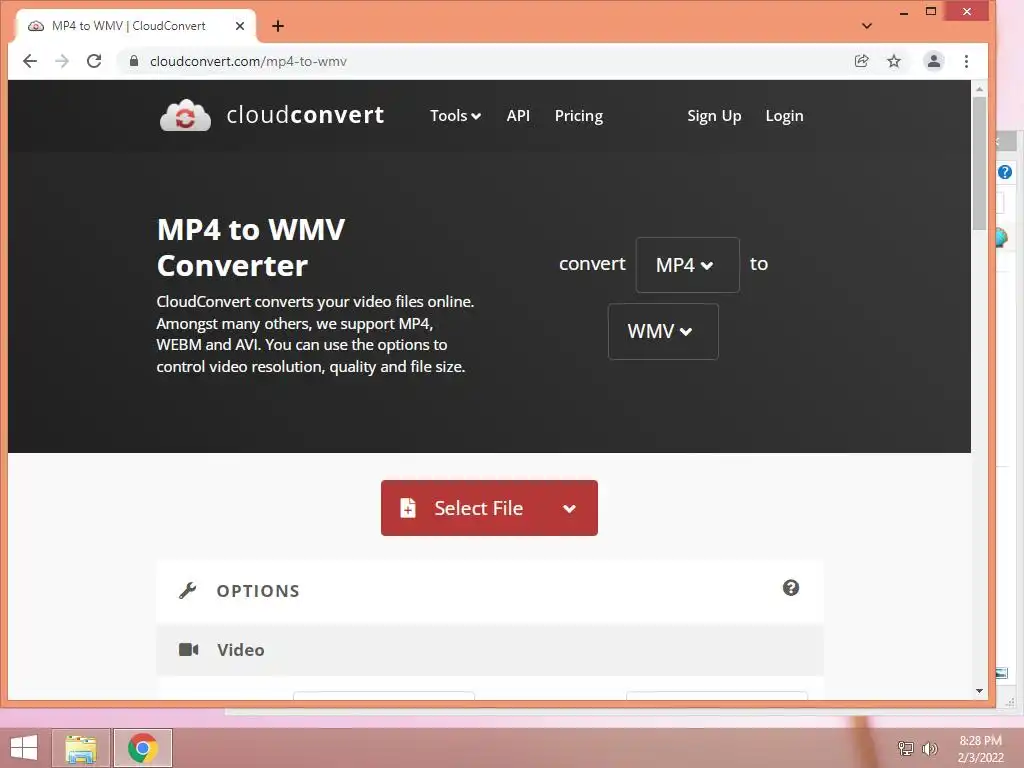This screenshot has height=768, width=1024.
Task: Click the Select File button
Action: [489, 508]
